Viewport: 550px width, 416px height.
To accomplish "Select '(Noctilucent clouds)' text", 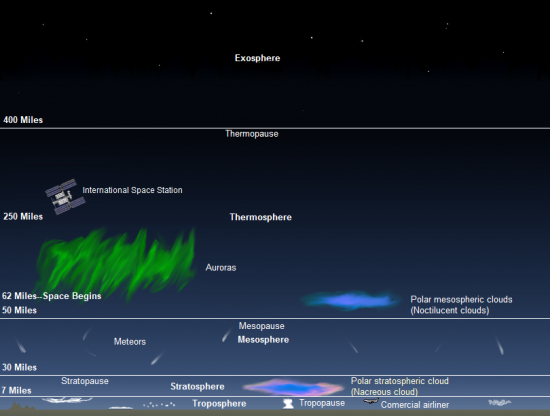I will click(450, 310).
